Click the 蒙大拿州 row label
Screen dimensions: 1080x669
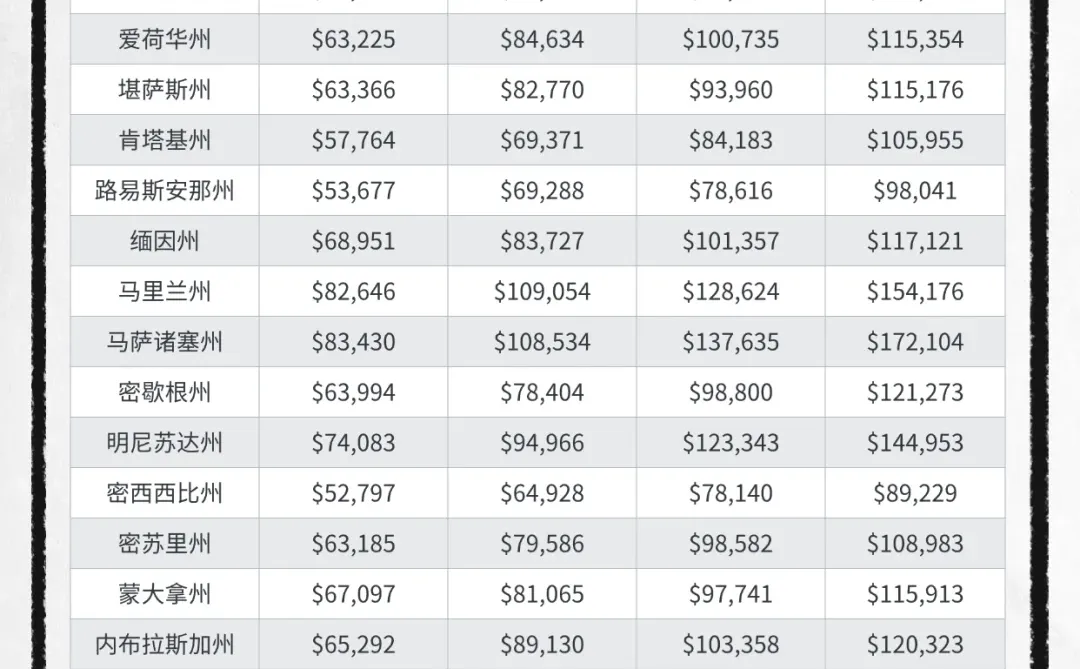[165, 594]
